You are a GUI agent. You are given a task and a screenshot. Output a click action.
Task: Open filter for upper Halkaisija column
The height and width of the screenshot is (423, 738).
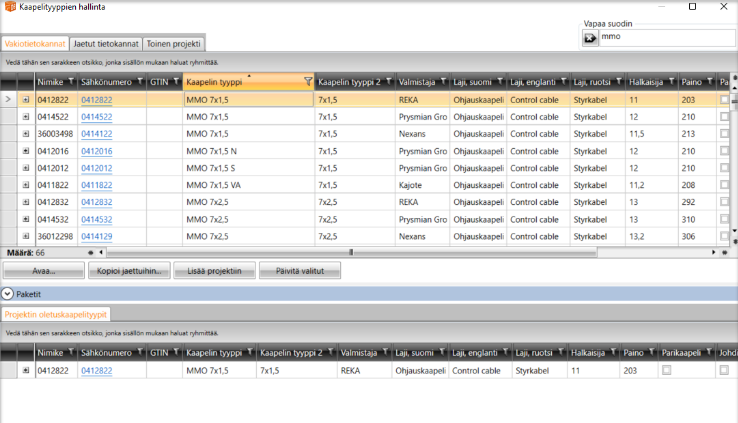click(672, 81)
